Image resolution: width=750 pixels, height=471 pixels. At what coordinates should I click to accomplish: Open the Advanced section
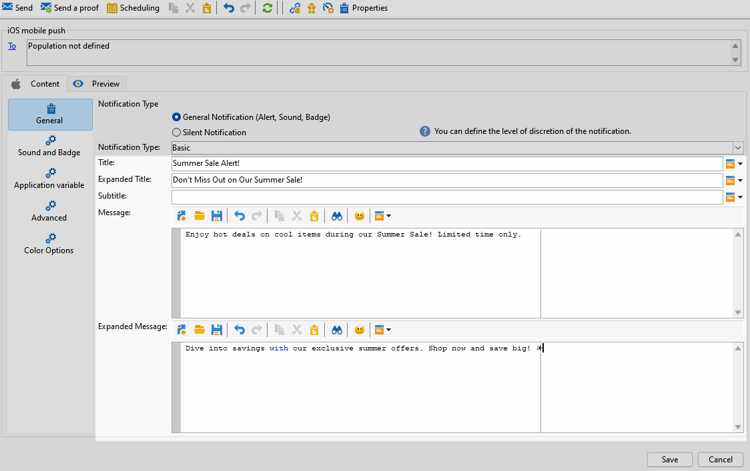(x=49, y=211)
